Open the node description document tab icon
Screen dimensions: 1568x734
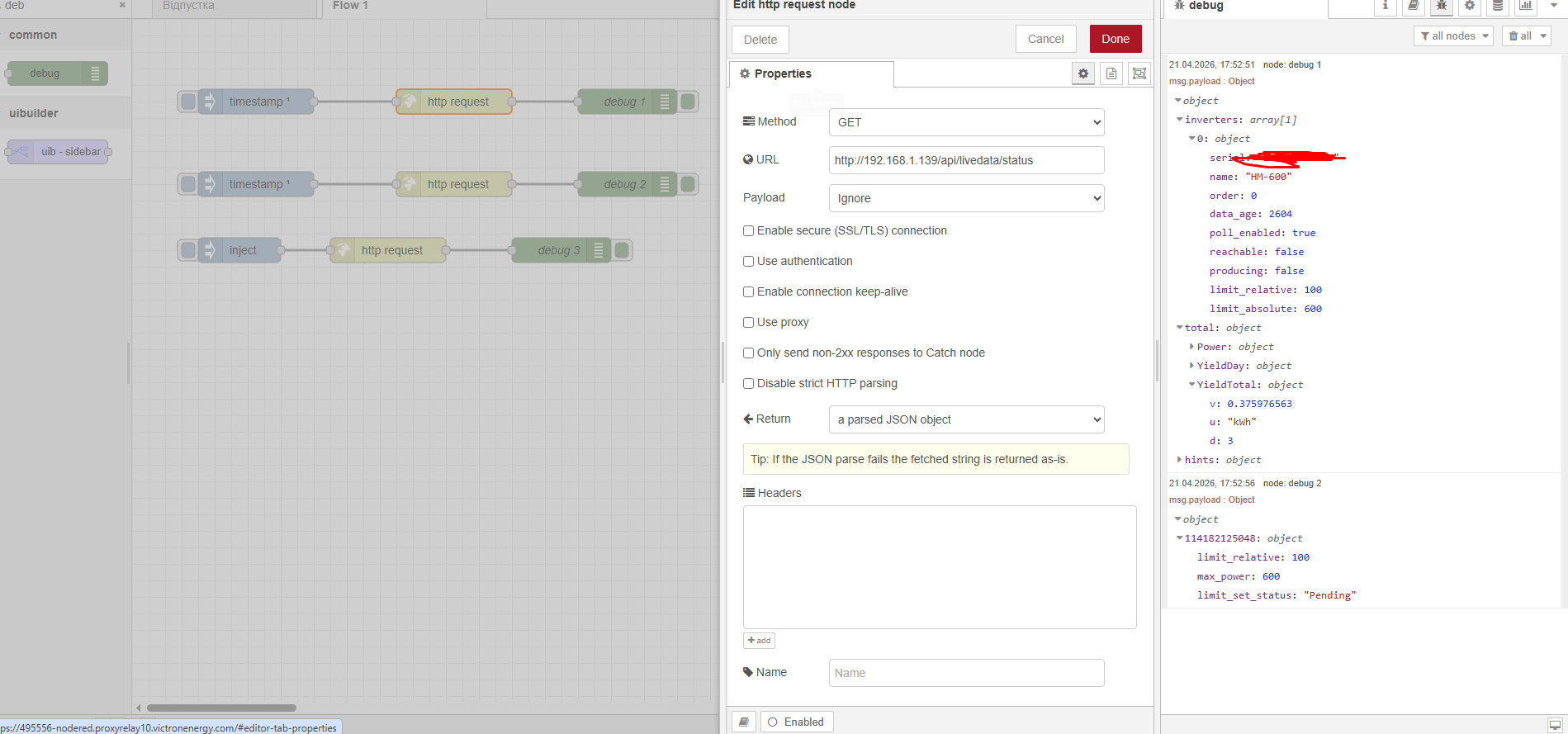click(x=1111, y=73)
